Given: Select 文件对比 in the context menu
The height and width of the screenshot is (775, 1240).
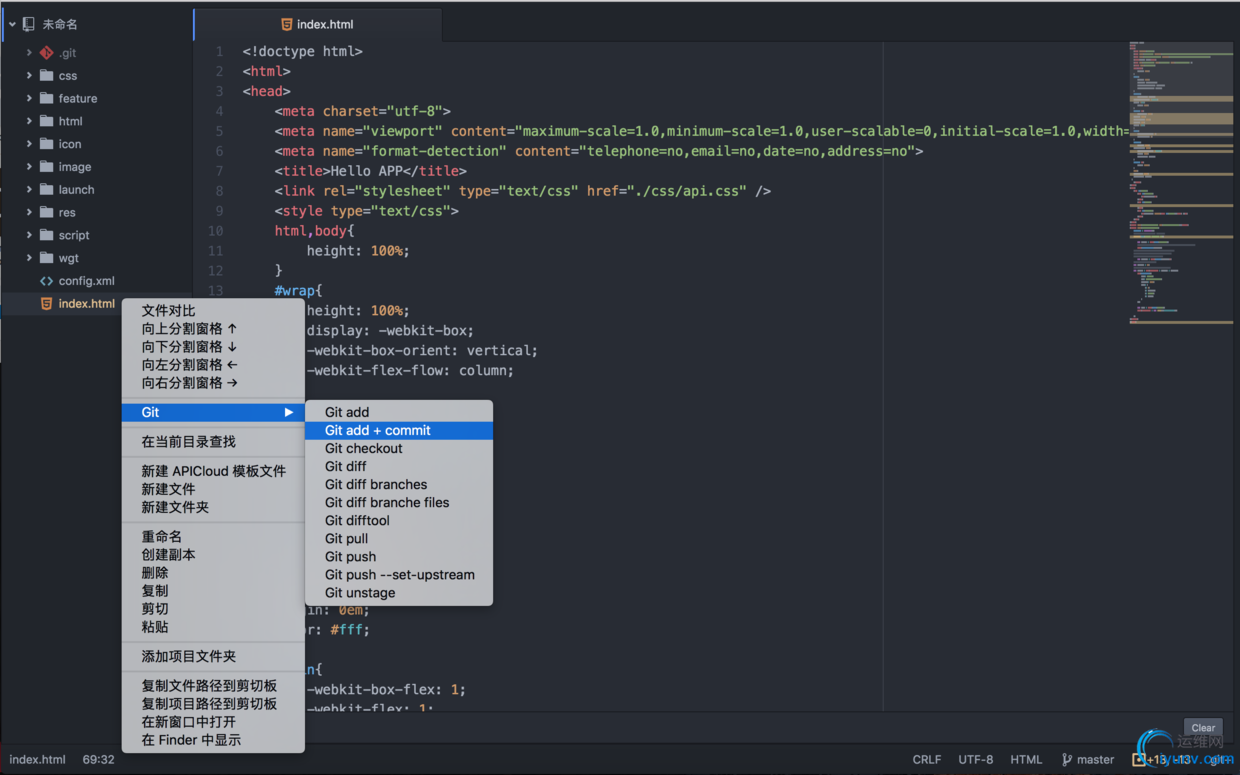Looking at the screenshot, I should point(169,311).
